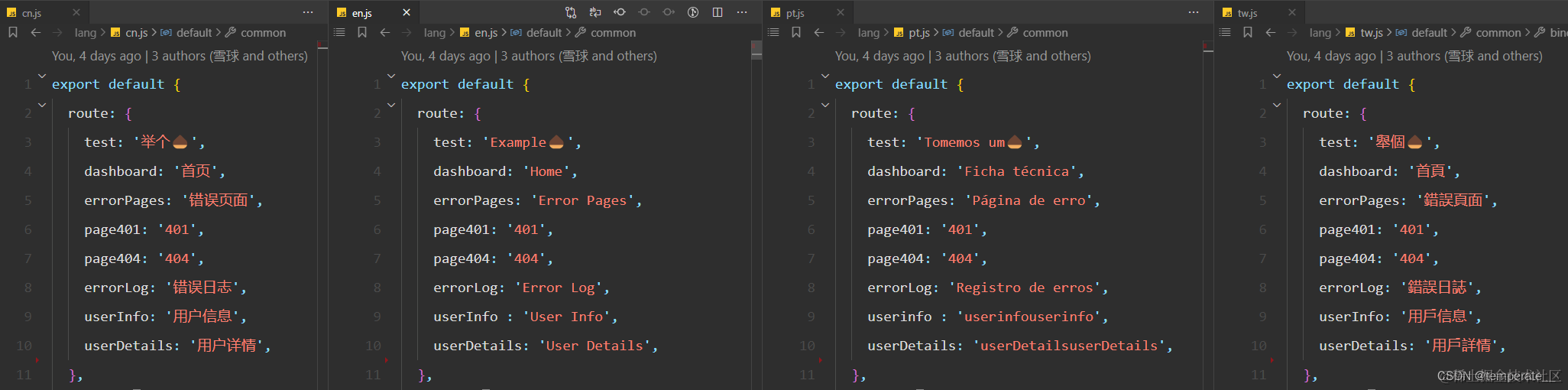Click 'Ficha técnica' string in pt.js
Screen dimensions: 1568x390
[x=1016, y=171]
